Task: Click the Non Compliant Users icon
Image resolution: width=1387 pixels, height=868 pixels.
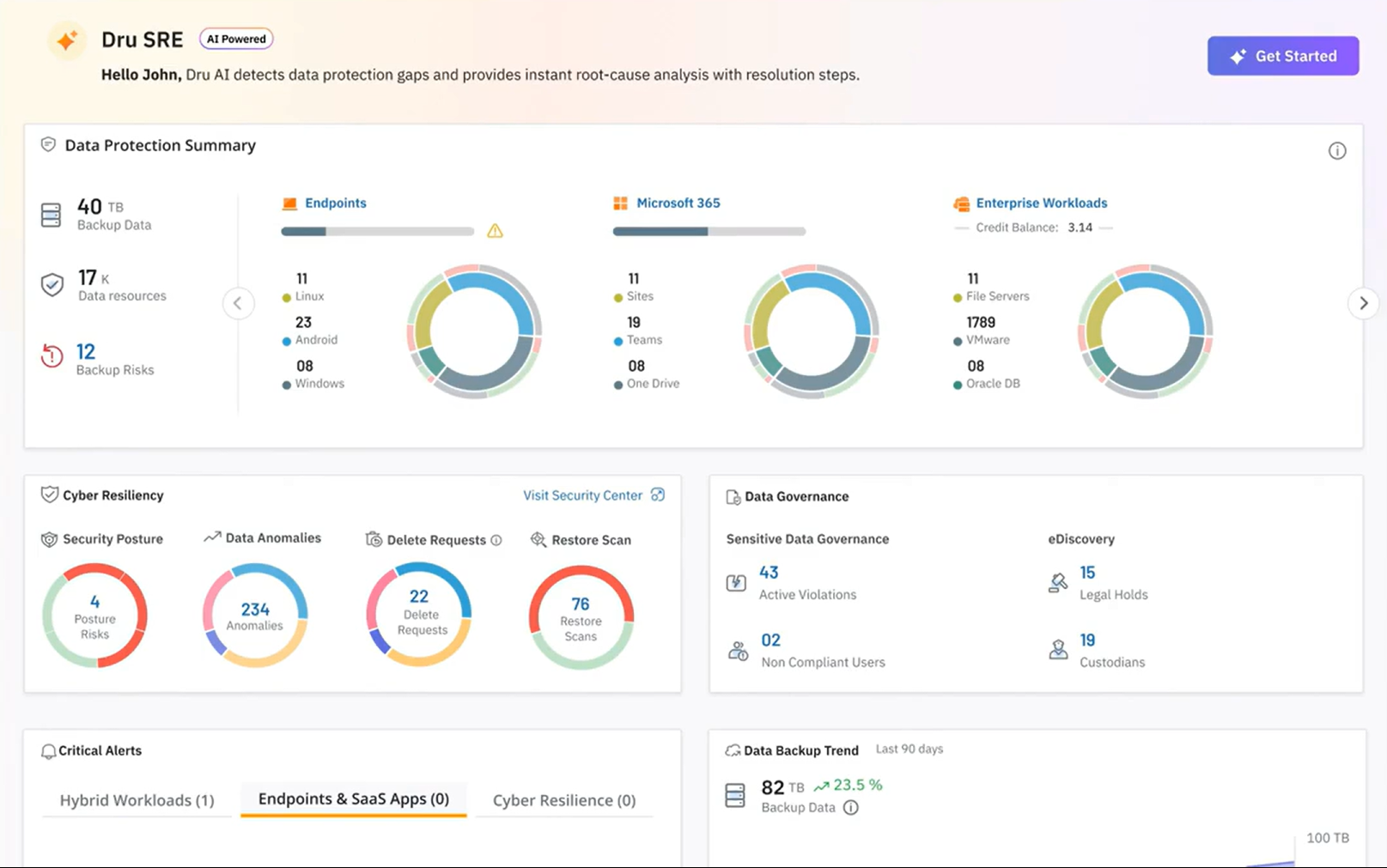Action: 738,651
